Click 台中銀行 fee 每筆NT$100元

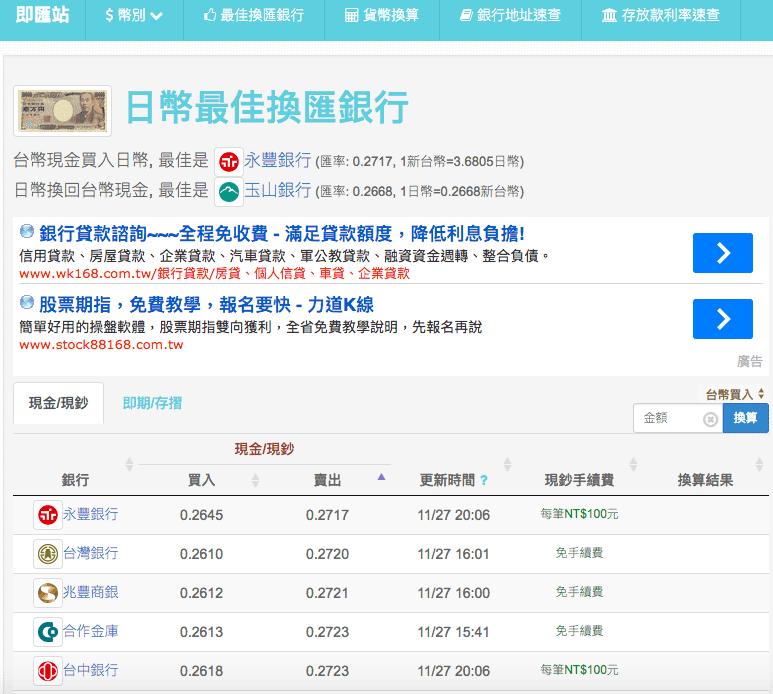click(x=579, y=670)
